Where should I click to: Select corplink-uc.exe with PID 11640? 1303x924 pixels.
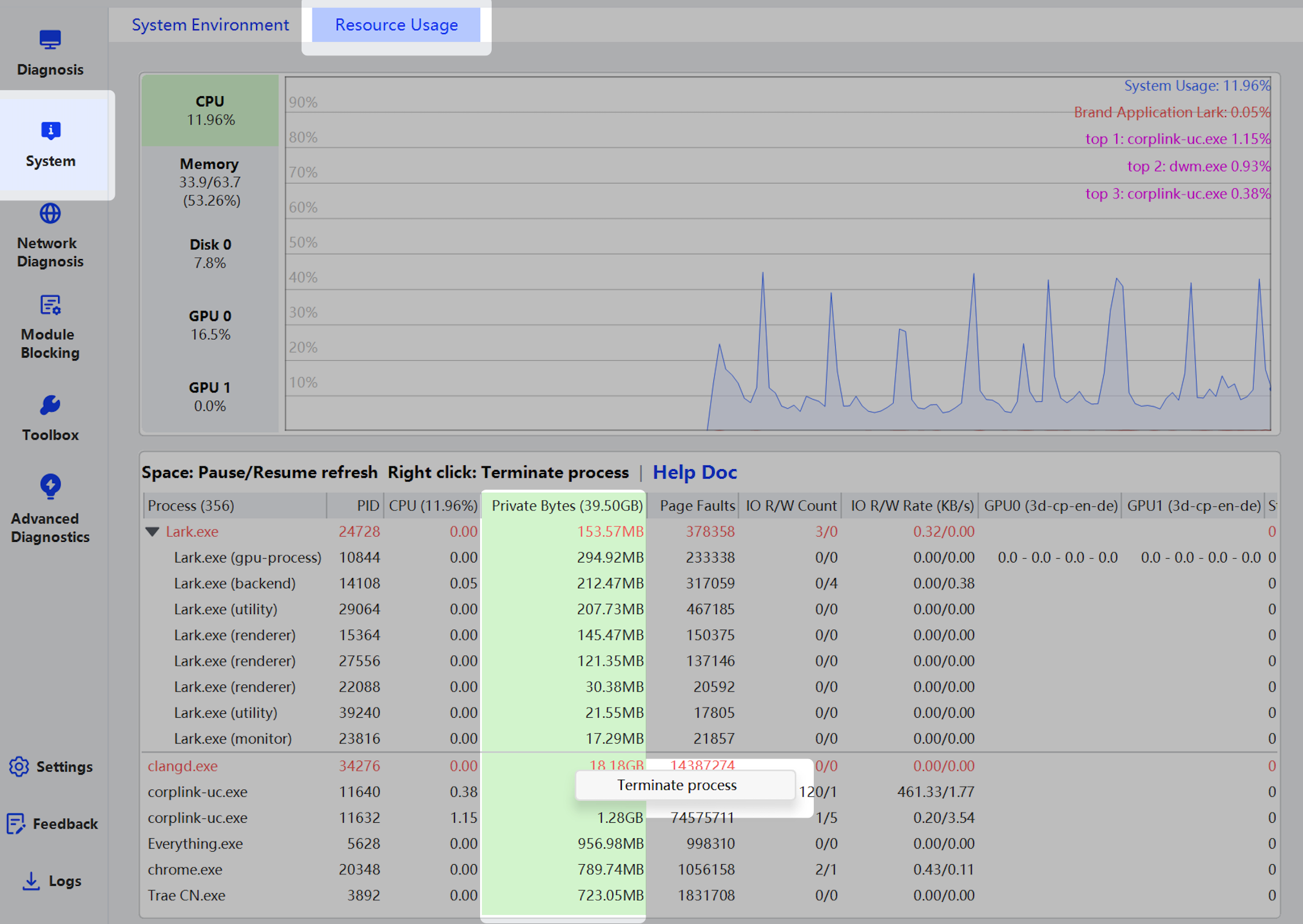tap(709, 791)
